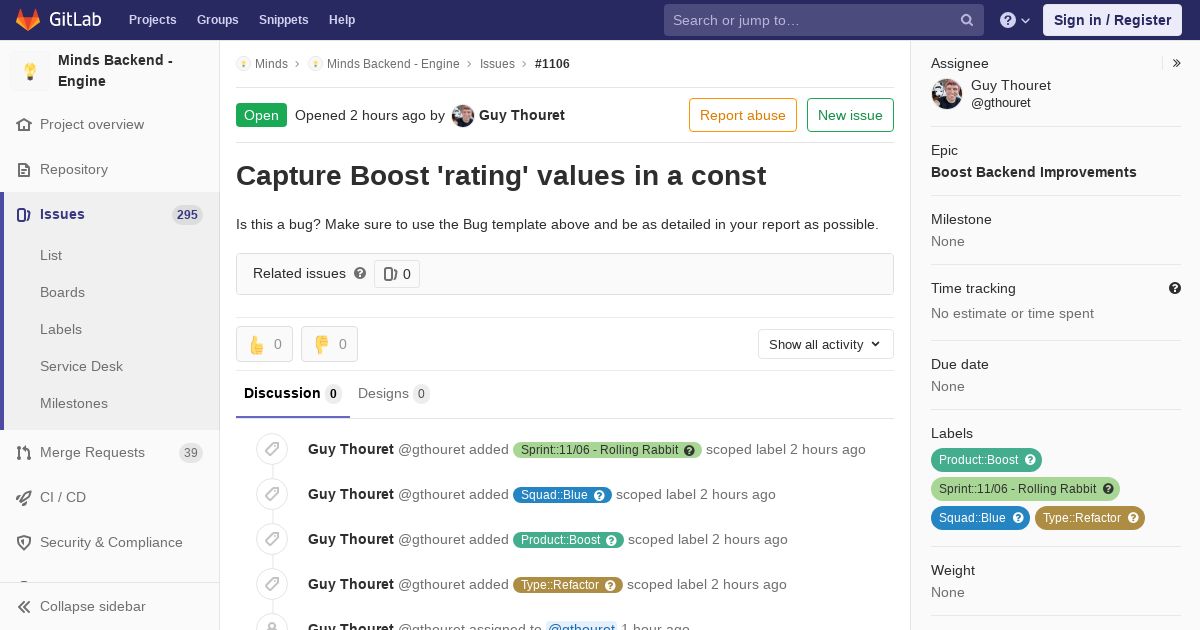Click the Guy Thouret author link
1200x630 pixels.
point(522,115)
